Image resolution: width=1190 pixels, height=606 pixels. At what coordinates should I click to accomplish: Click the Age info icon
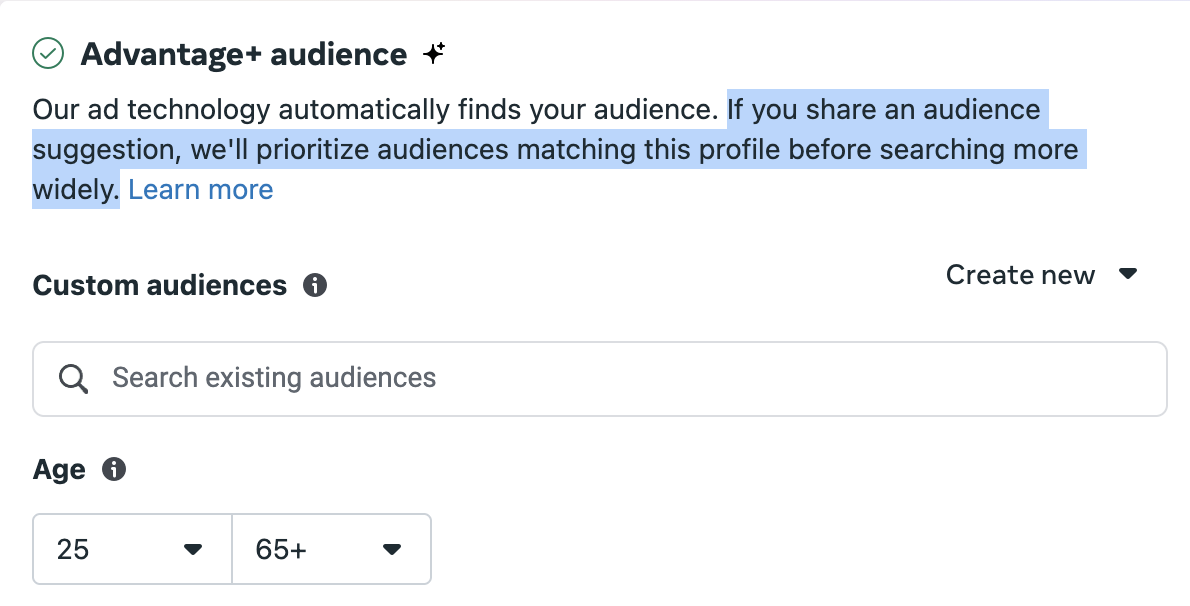(x=114, y=469)
